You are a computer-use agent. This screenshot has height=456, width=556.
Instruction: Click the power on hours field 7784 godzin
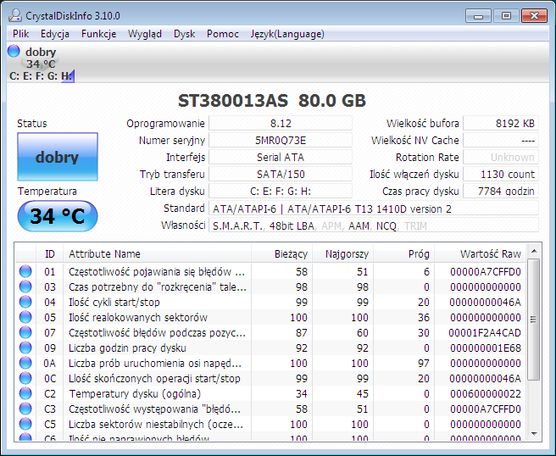coord(501,191)
